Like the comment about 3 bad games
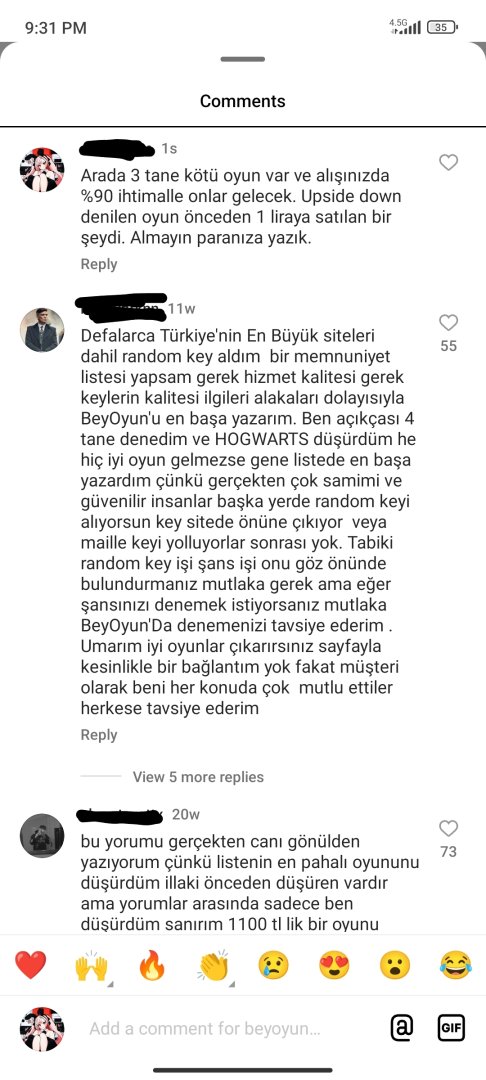This screenshot has height=1080, width=486. point(448,163)
